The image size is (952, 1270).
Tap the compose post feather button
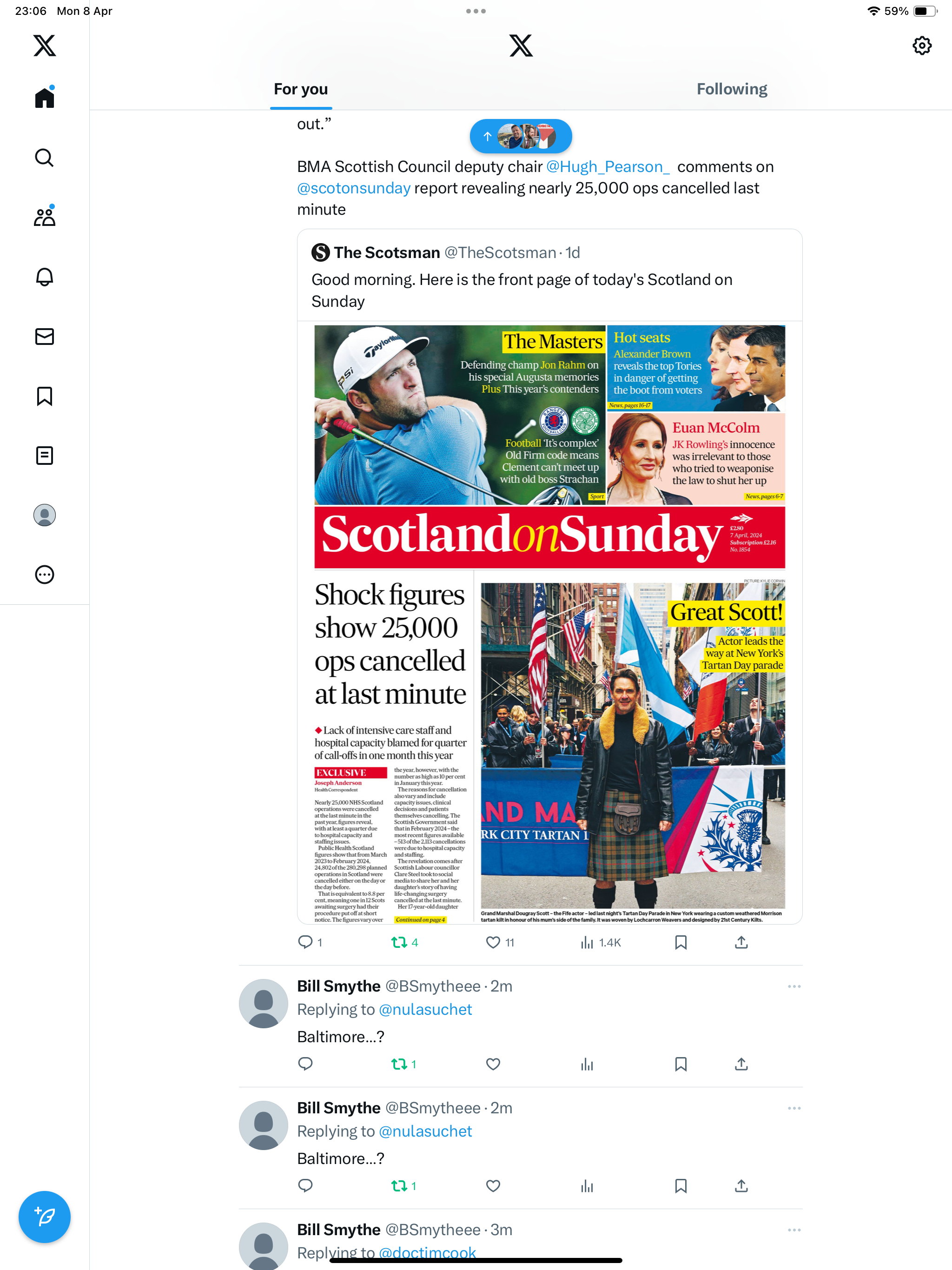tap(44, 1217)
